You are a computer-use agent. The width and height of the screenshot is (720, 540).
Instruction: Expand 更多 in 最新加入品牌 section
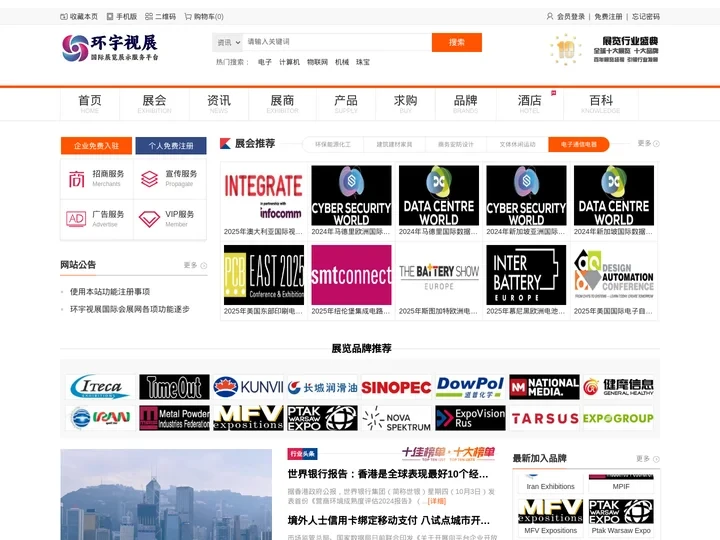click(648, 458)
